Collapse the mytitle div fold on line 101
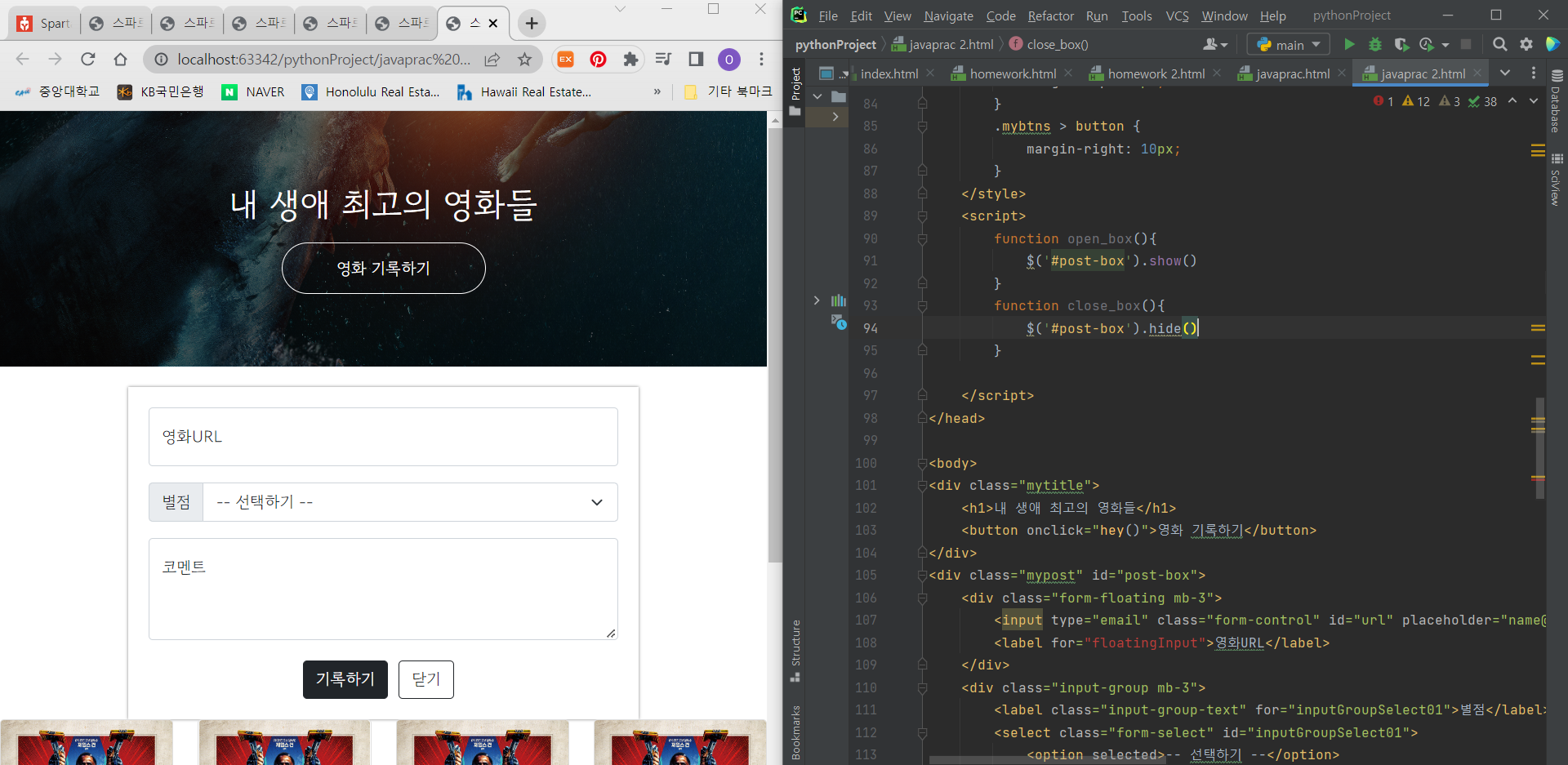Screen dimensions: 1568x765 (922, 486)
